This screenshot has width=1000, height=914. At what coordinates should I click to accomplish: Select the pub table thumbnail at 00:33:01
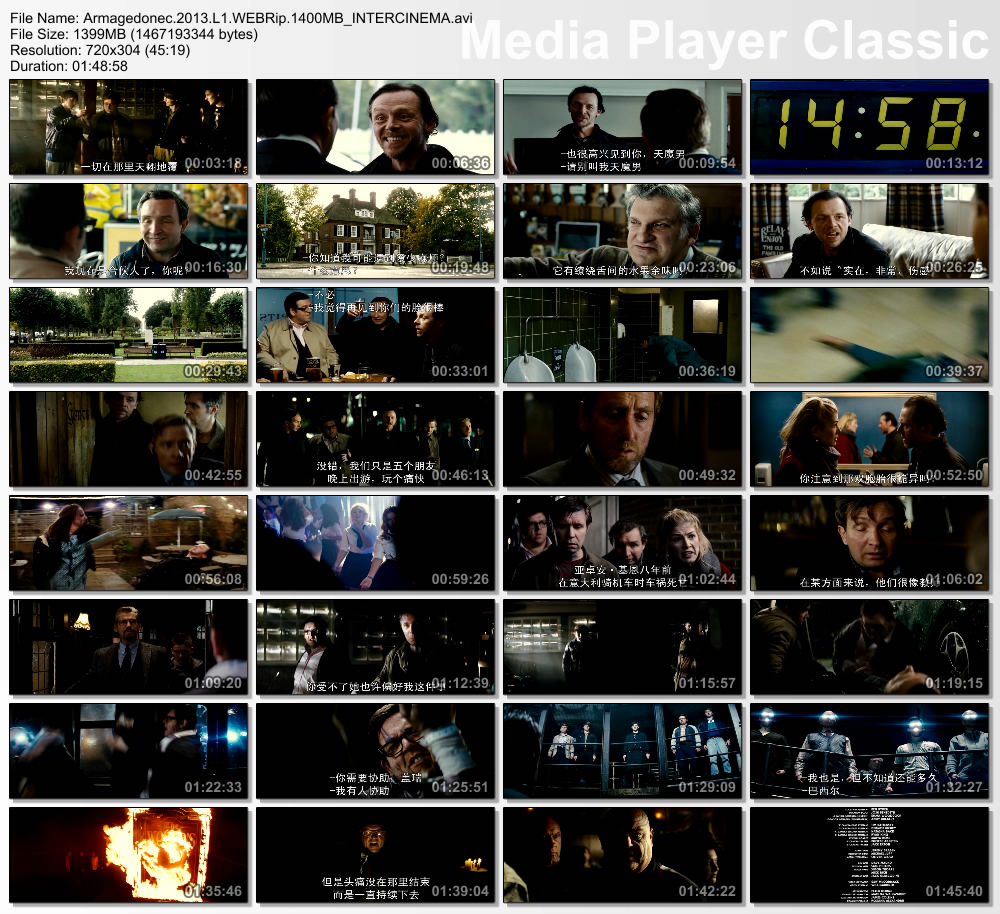[375, 335]
